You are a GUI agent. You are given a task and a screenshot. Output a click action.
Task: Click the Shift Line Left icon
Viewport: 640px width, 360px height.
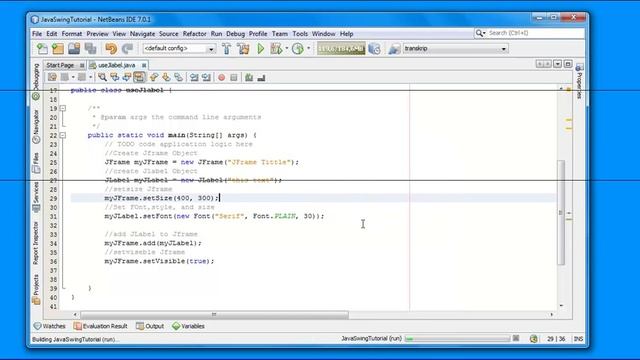pyautogui.click(x=194, y=77)
